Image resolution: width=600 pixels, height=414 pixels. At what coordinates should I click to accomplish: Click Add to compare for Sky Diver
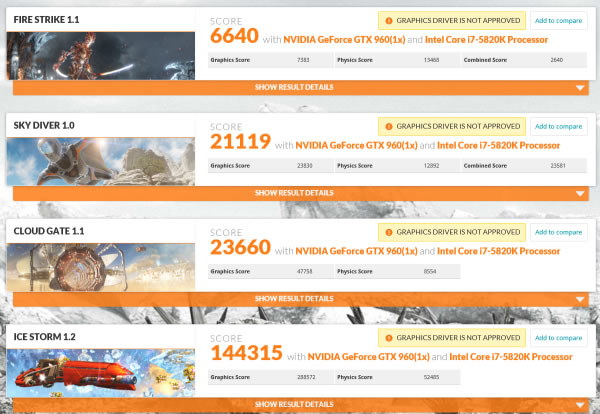(559, 127)
